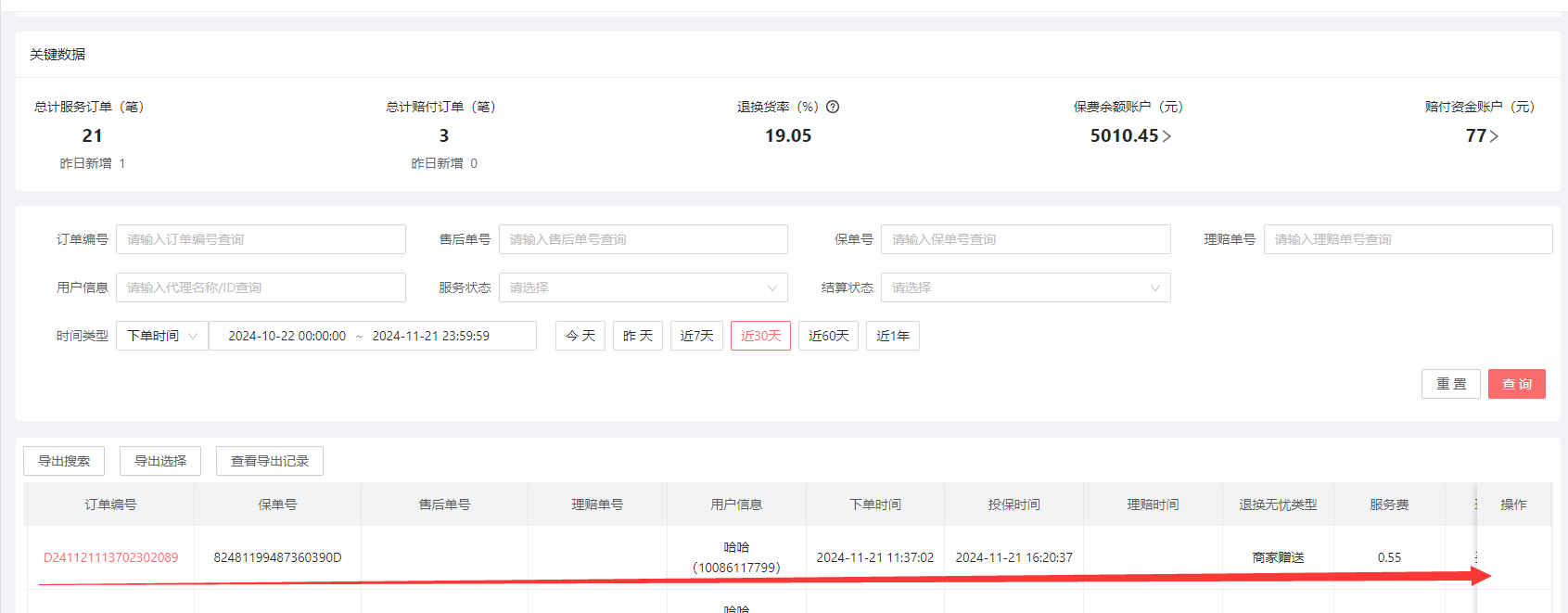Reset filters with the 重置 button
Viewport: 1568px width, 613px height.
point(1450,384)
